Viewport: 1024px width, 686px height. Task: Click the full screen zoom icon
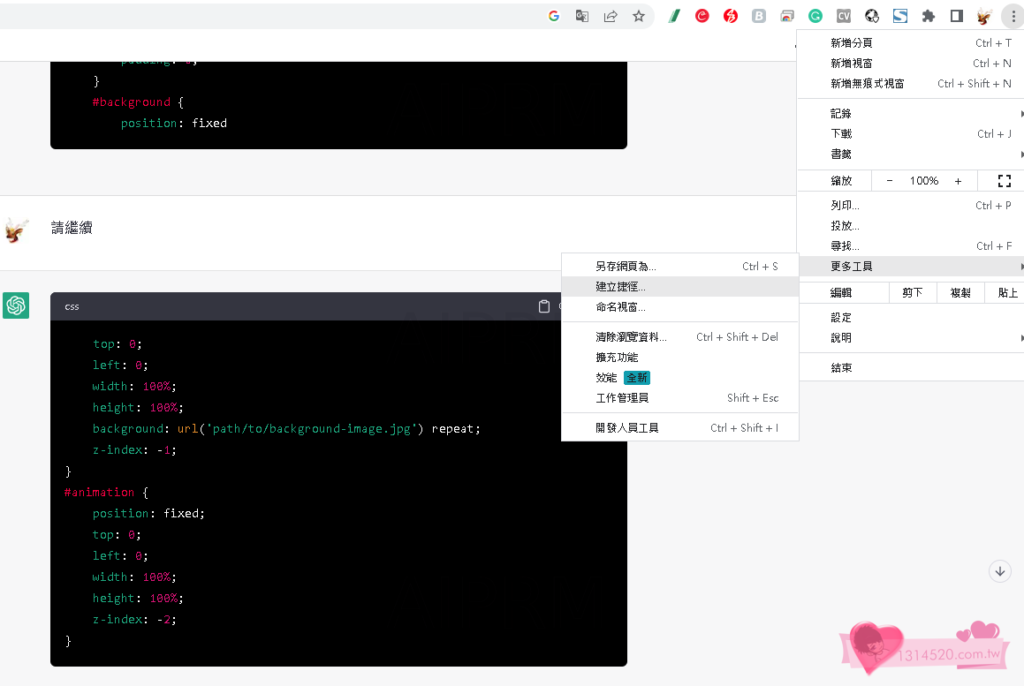click(1004, 181)
